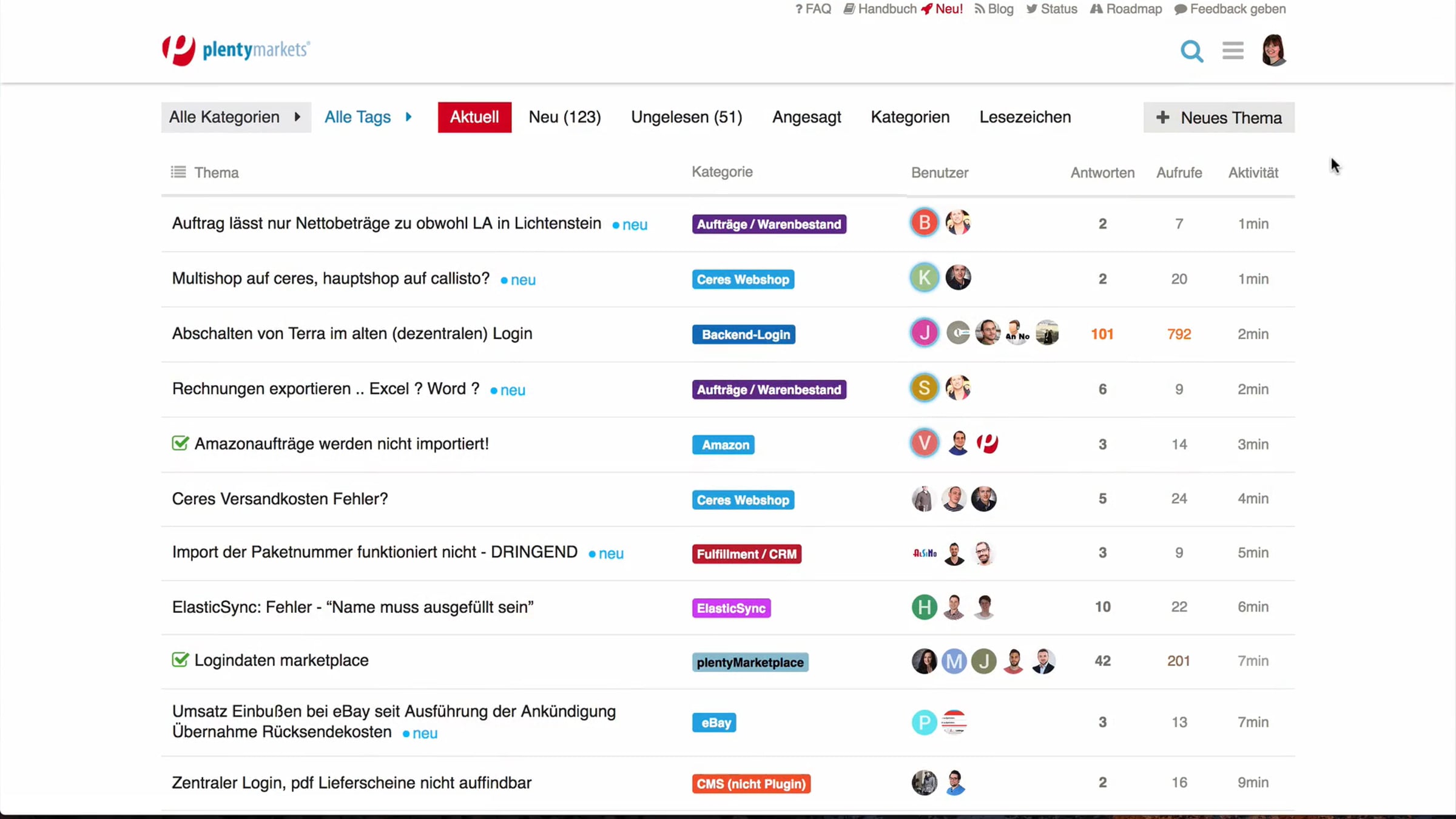Click the plentyMarketplace category badge
This screenshot has height=819, width=1456.
(750, 662)
